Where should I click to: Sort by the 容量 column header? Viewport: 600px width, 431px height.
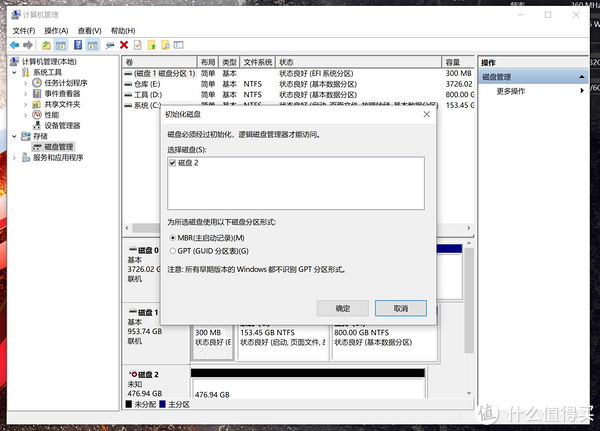click(458, 62)
